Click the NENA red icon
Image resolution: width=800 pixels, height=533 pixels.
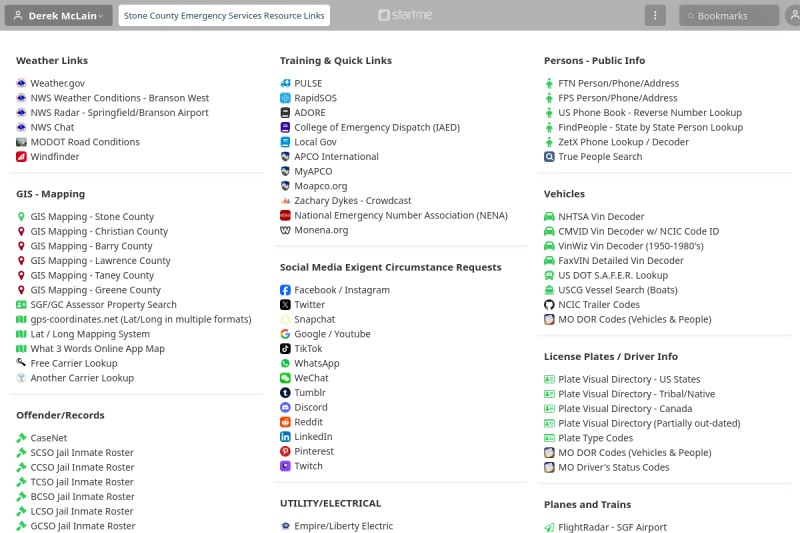point(285,215)
